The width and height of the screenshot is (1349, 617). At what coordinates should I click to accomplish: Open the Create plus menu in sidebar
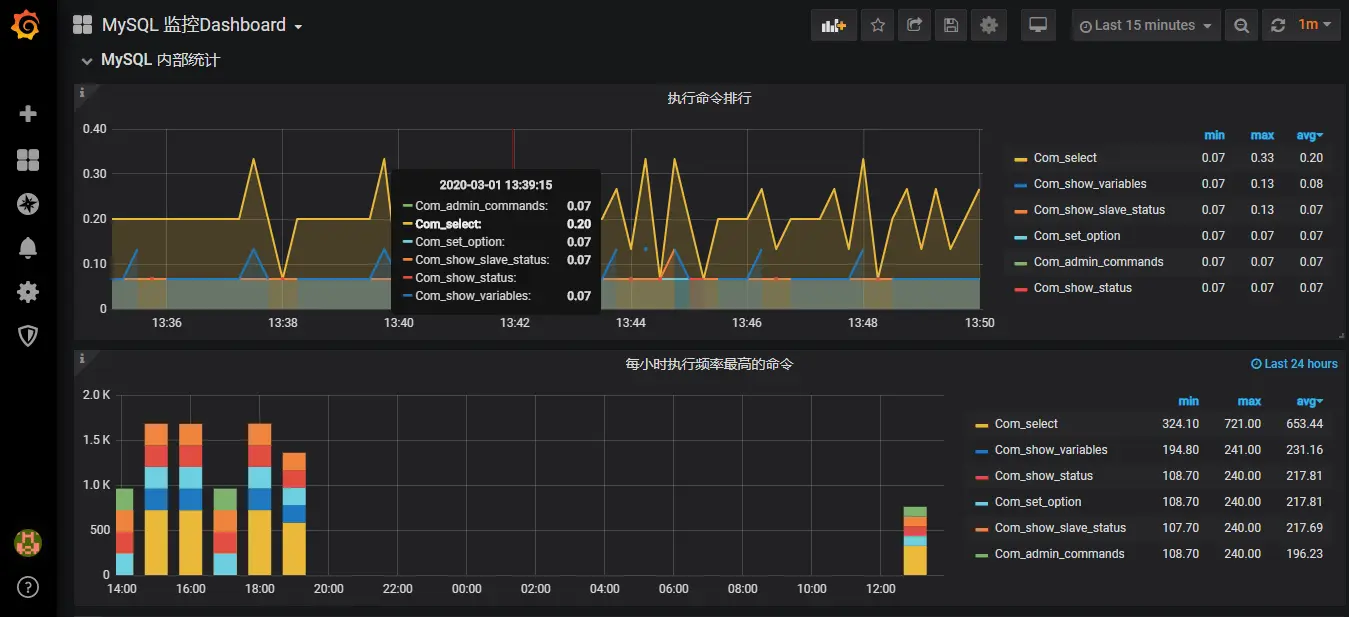28,114
